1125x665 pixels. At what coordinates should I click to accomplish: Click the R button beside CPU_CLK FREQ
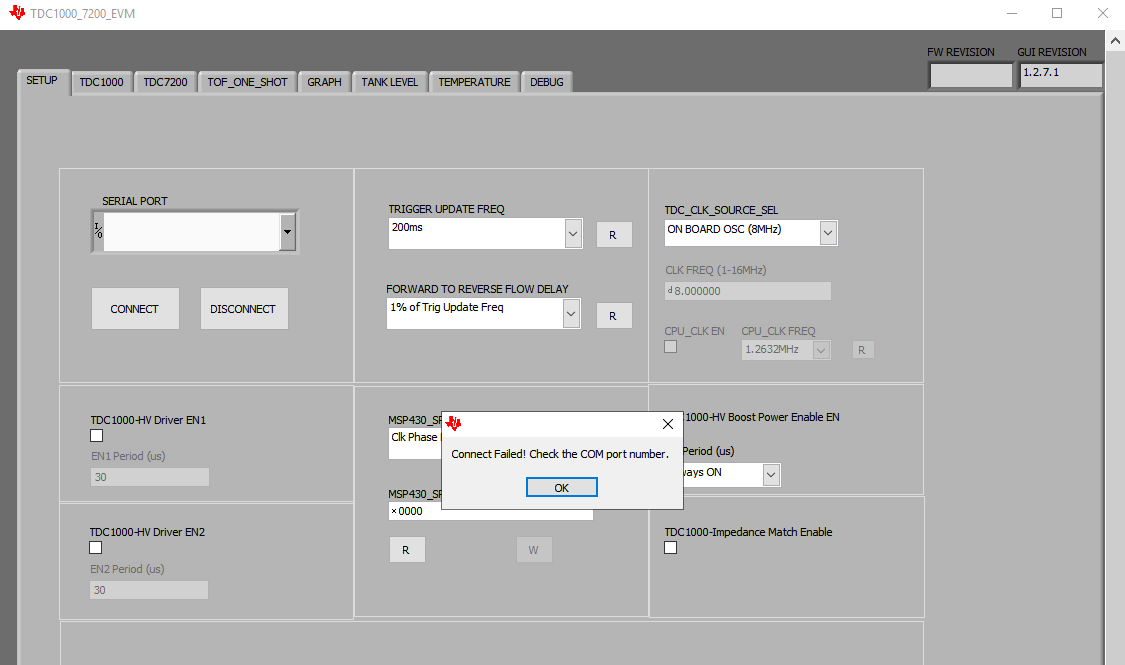click(862, 350)
